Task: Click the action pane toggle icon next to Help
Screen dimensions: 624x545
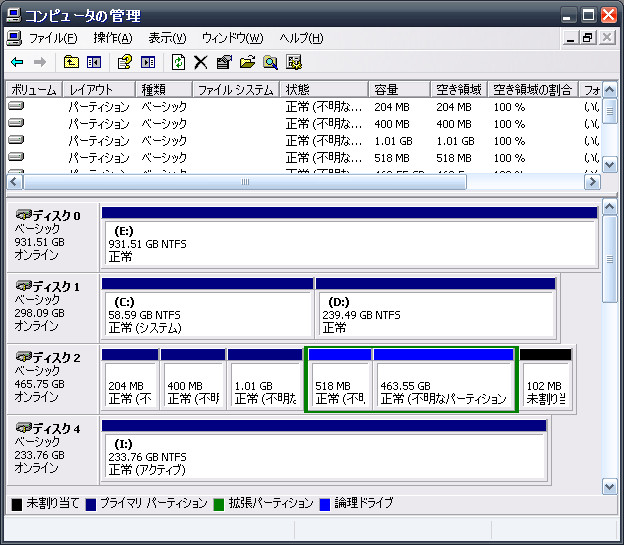Action: click(148, 62)
